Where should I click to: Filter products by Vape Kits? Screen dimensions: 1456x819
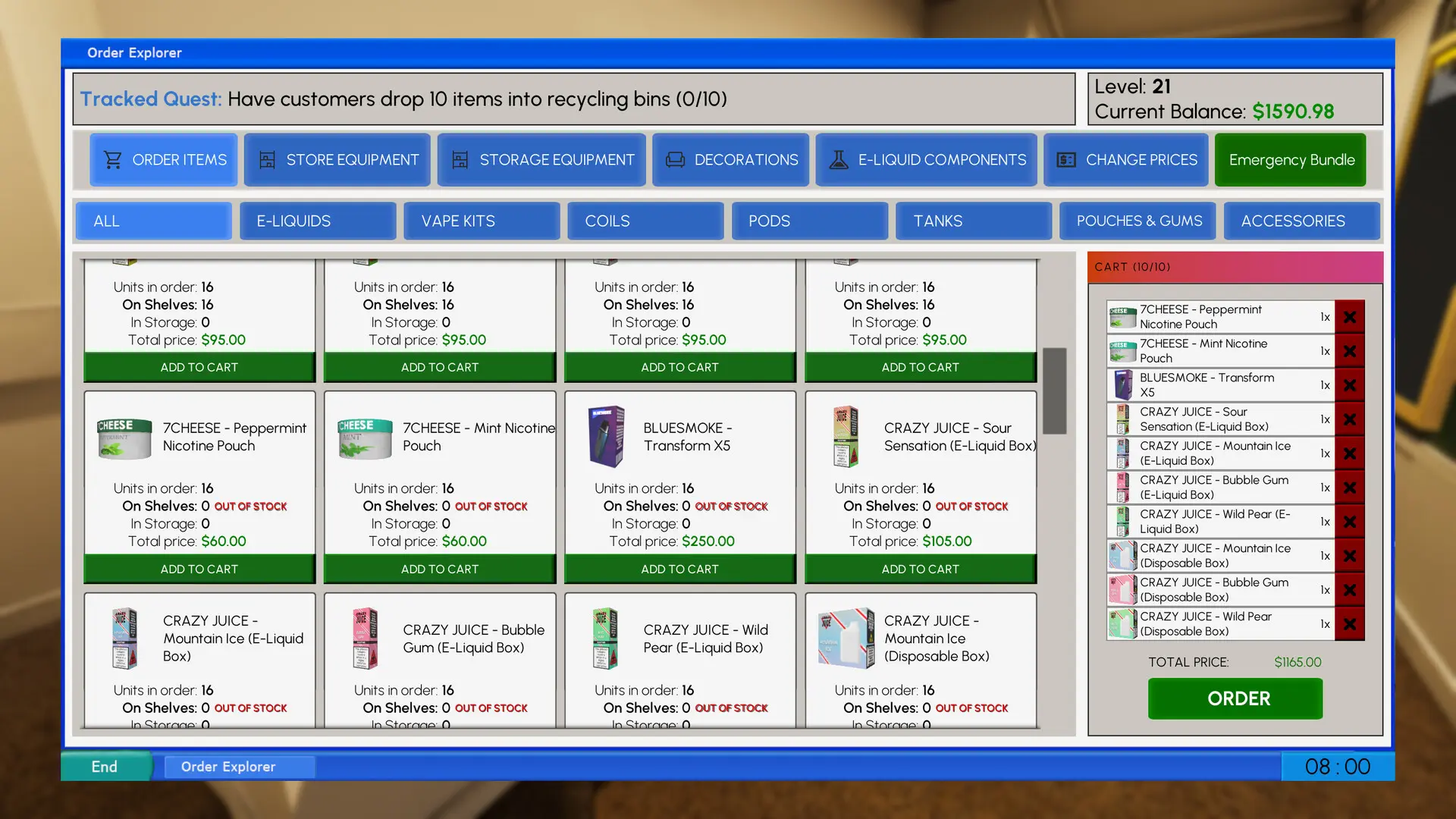[482, 221]
